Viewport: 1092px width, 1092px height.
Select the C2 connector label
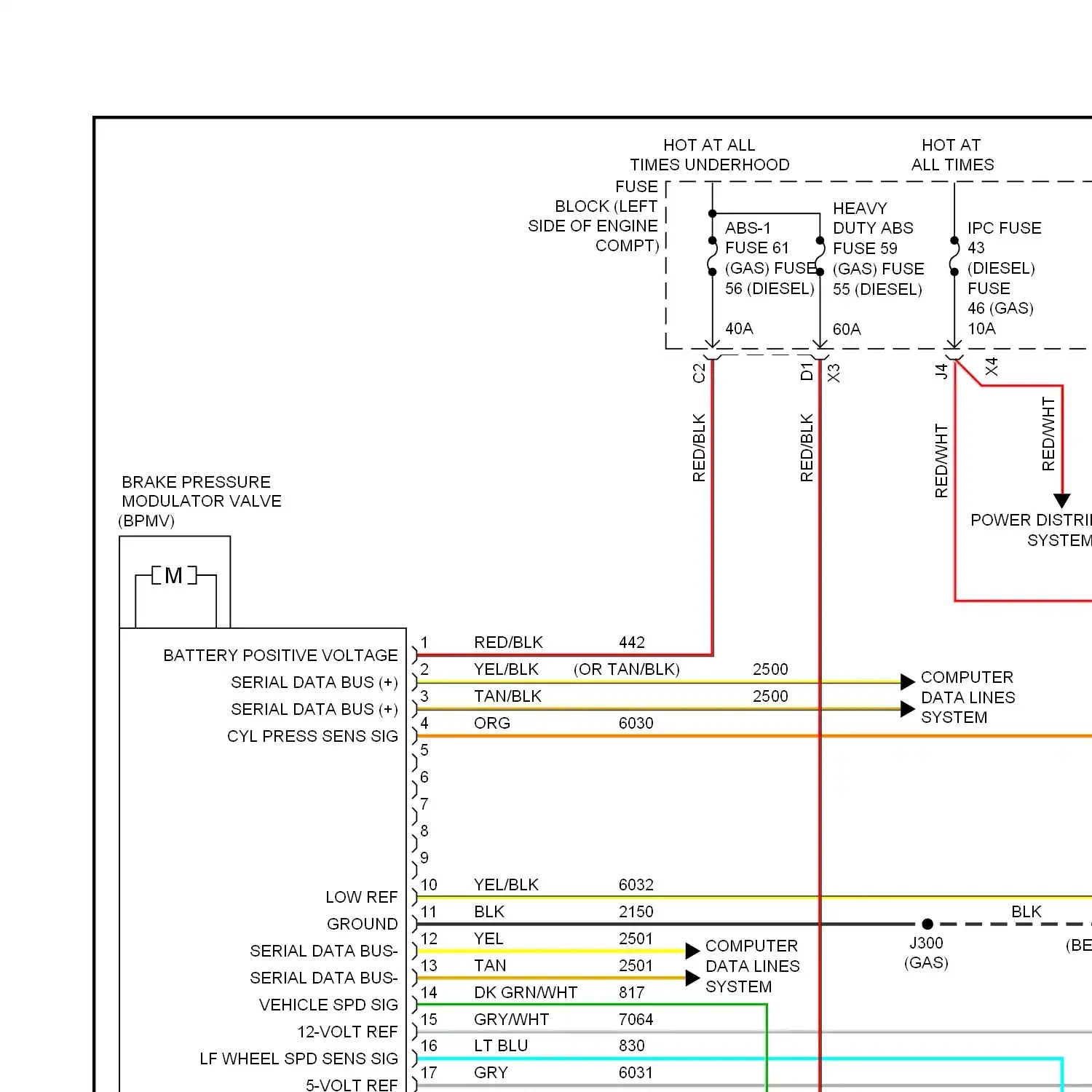pyautogui.click(x=699, y=373)
